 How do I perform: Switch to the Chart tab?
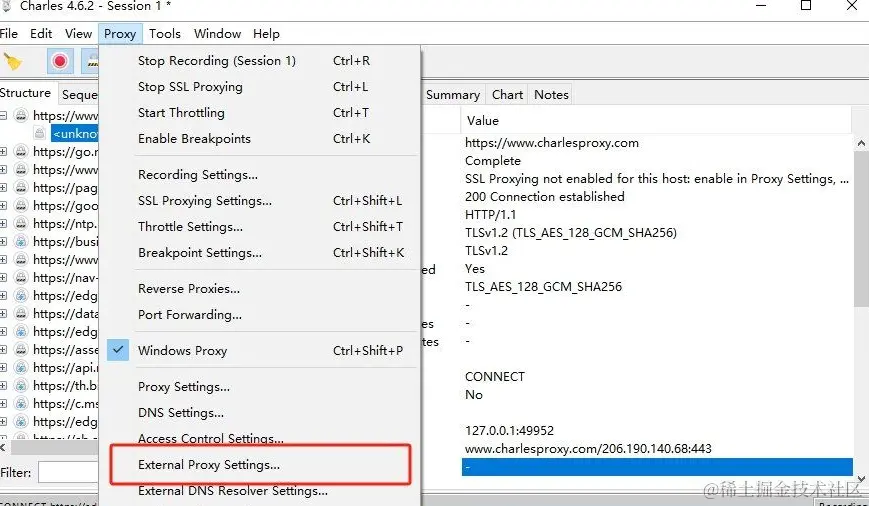(507, 95)
